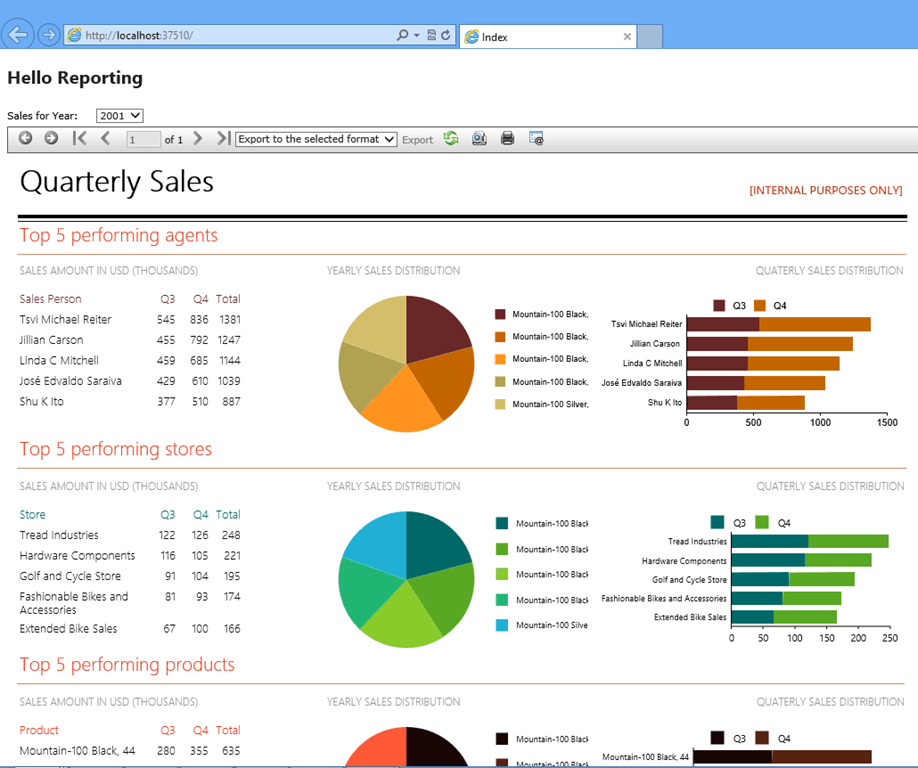Click the Q4 green legend swatch in the stores bar chart

tap(762, 522)
